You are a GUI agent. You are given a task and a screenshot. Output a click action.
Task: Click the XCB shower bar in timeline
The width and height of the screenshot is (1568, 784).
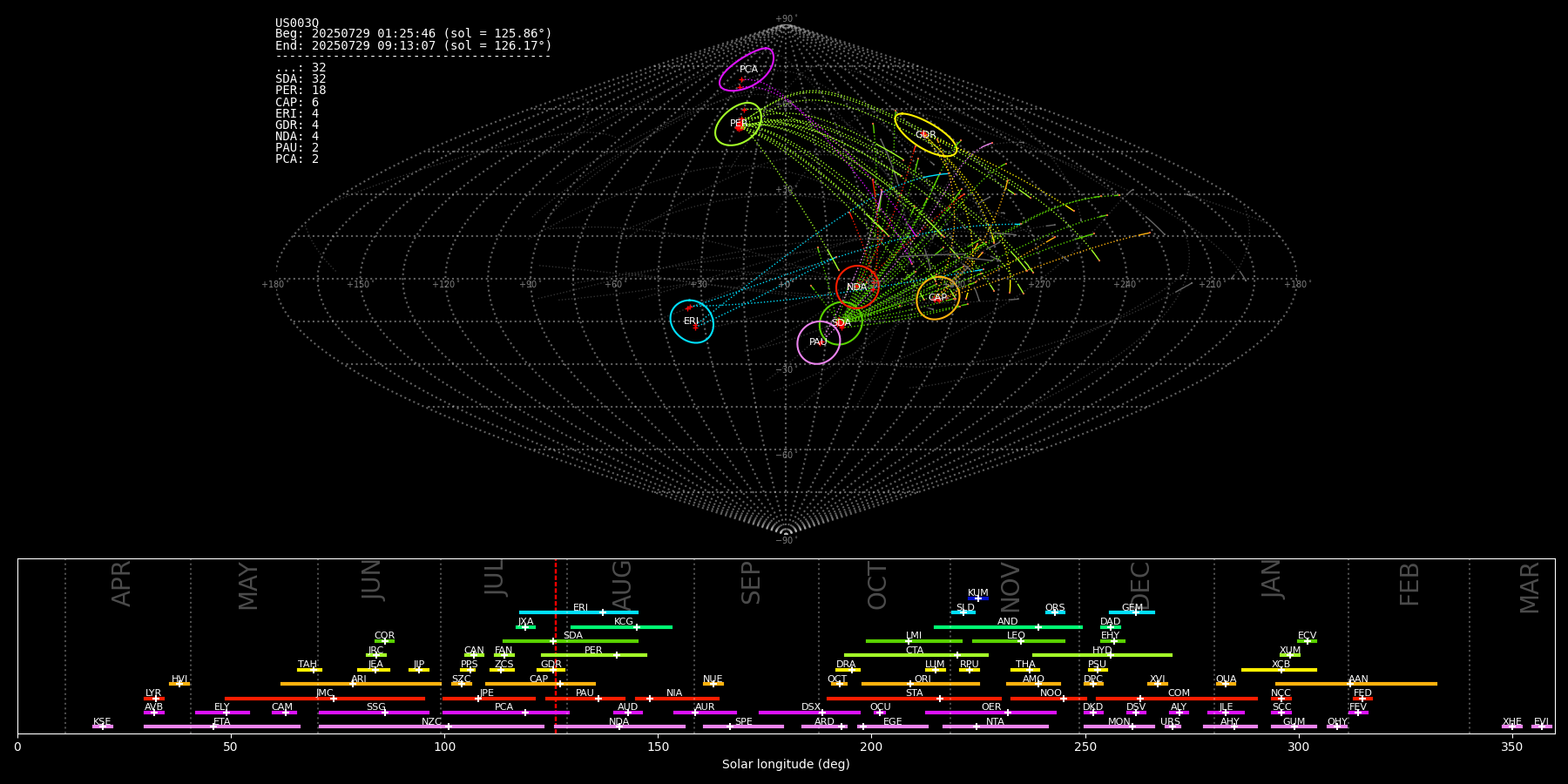1279,670
